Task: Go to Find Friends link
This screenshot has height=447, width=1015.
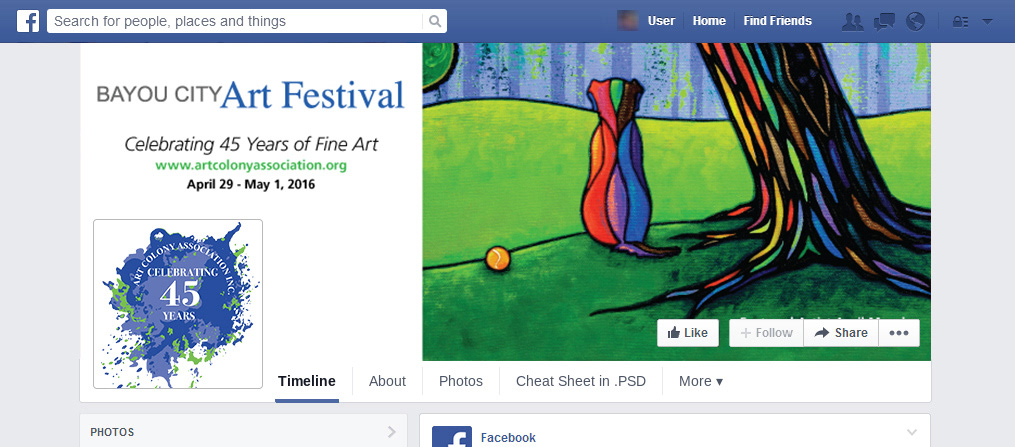Action: (777, 21)
